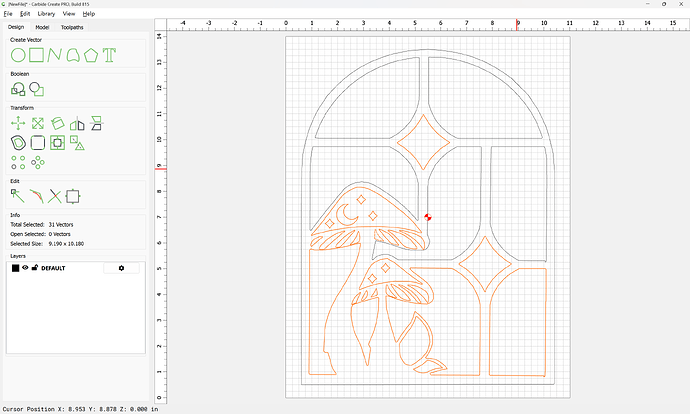Open the Corner rounding tool
Screen dimensions: 690x414
[x=38, y=143]
